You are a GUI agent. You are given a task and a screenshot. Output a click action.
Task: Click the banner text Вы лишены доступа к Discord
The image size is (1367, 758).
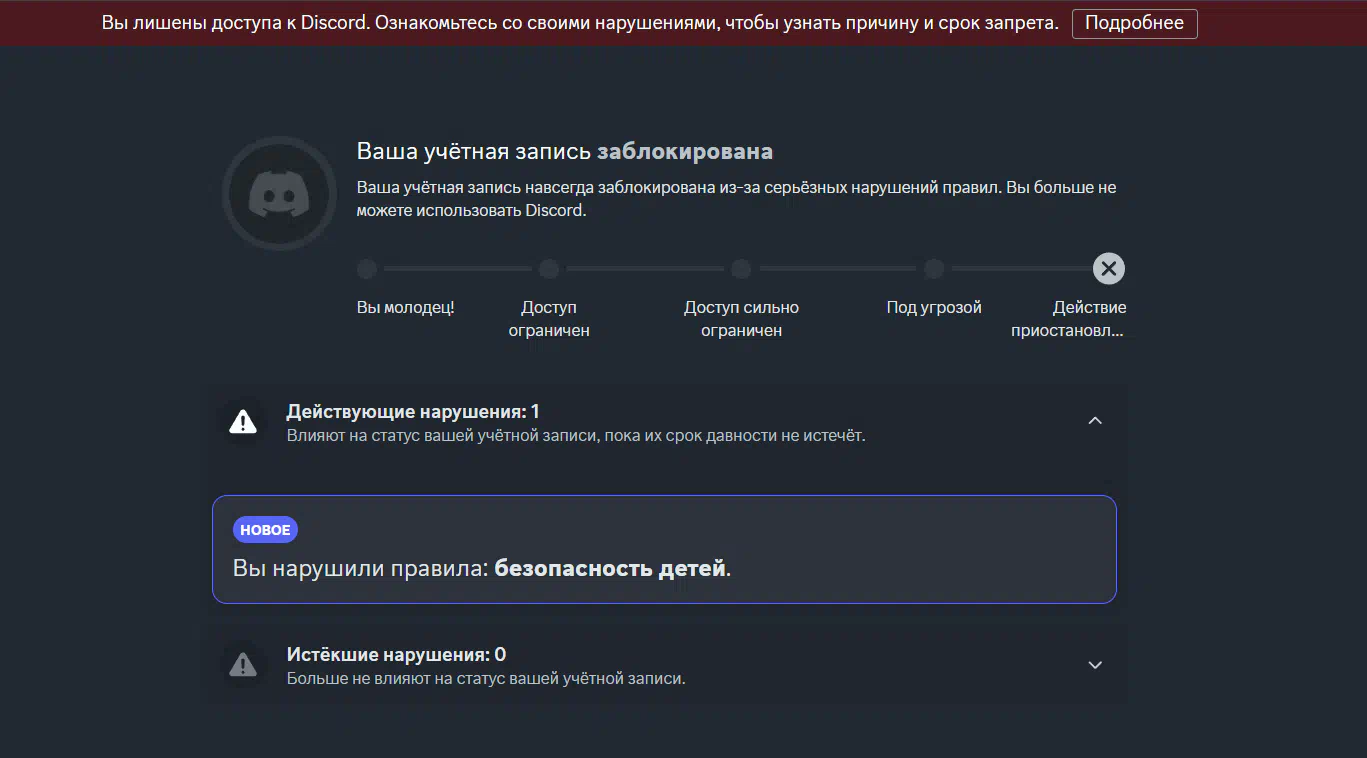click(x=236, y=23)
